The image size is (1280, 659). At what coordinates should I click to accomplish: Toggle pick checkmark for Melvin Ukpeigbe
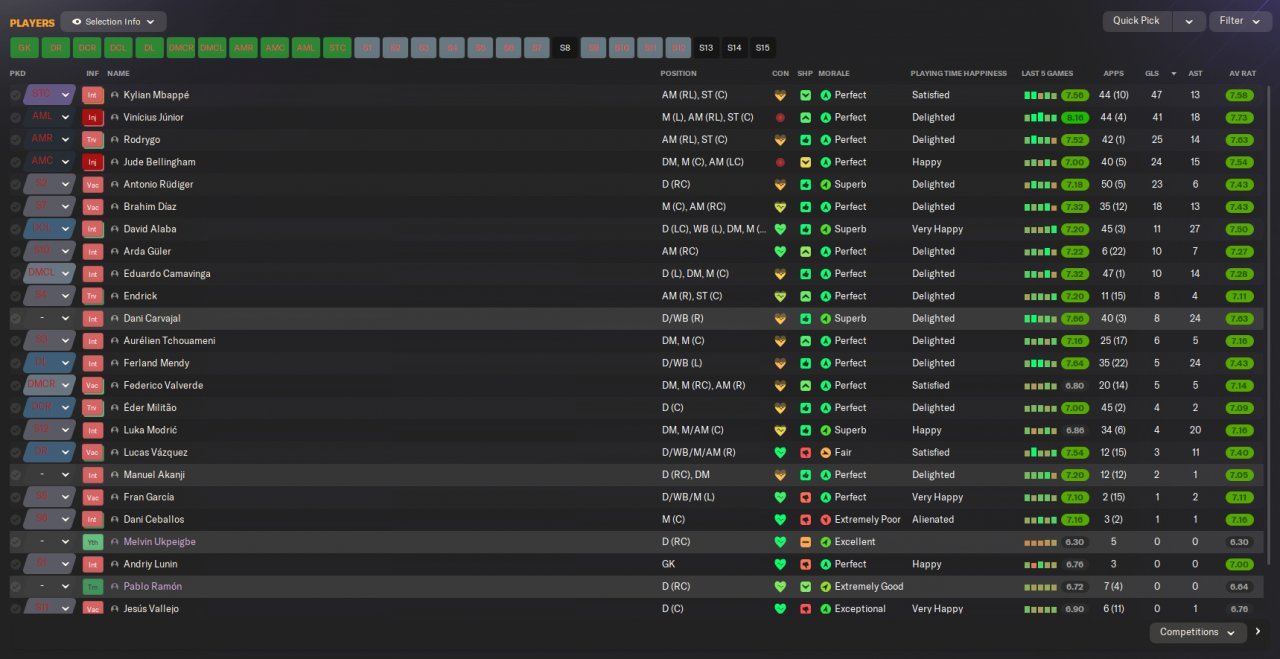pos(15,542)
